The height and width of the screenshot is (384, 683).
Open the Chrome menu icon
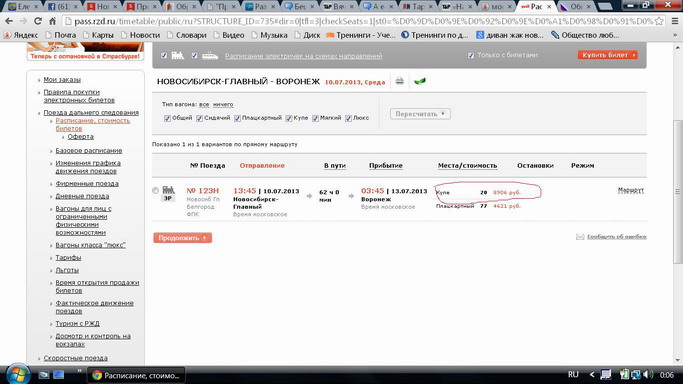(x=675, y=21)
